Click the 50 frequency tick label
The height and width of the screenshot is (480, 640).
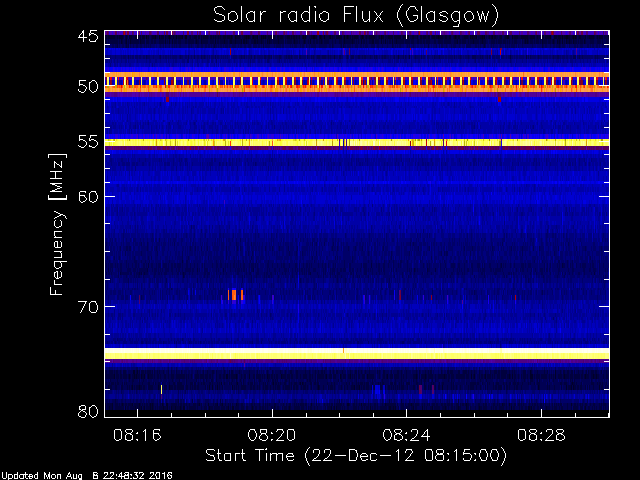(88, 86)
